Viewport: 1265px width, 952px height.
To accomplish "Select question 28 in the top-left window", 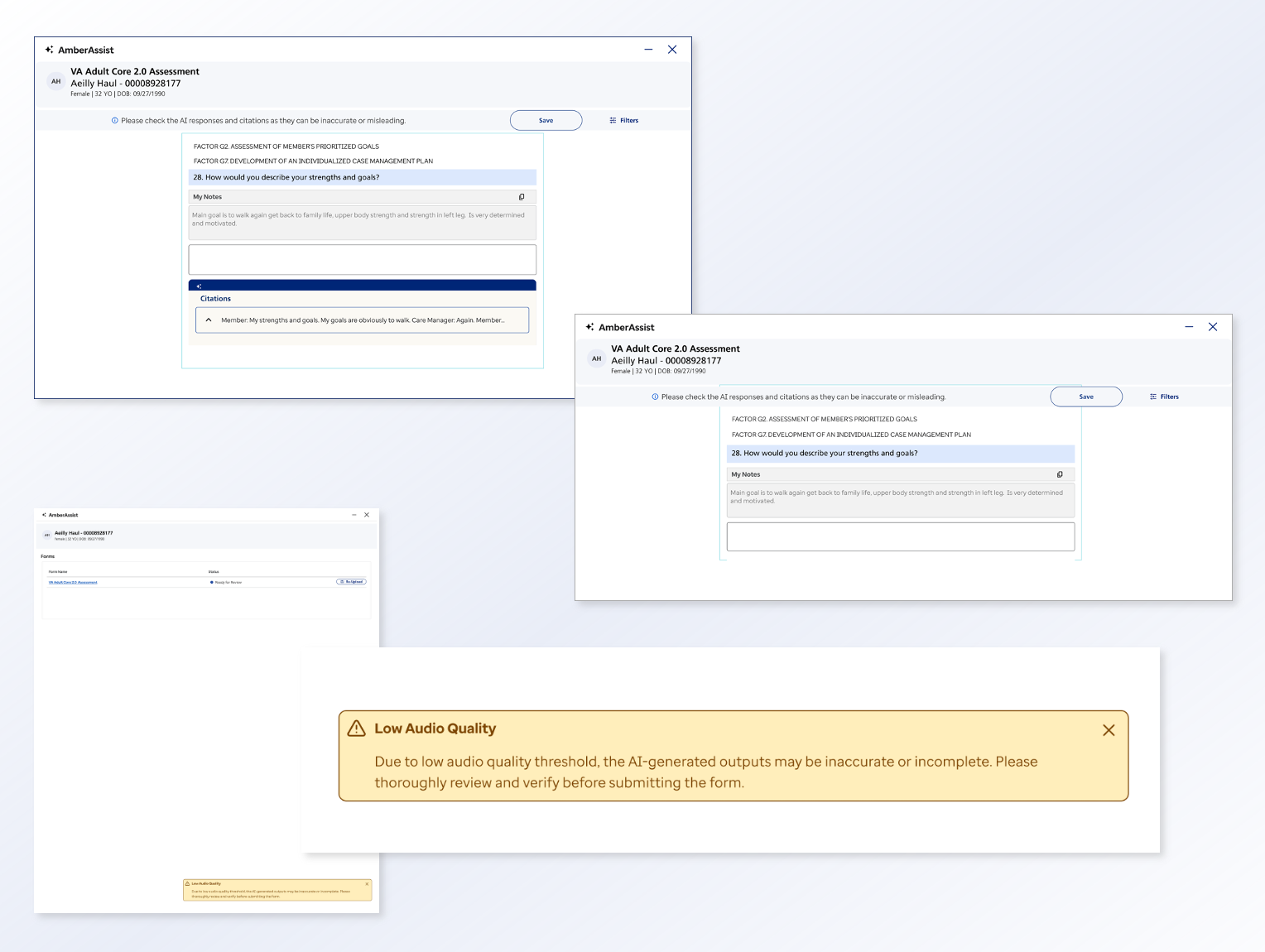I will point(363,177).
